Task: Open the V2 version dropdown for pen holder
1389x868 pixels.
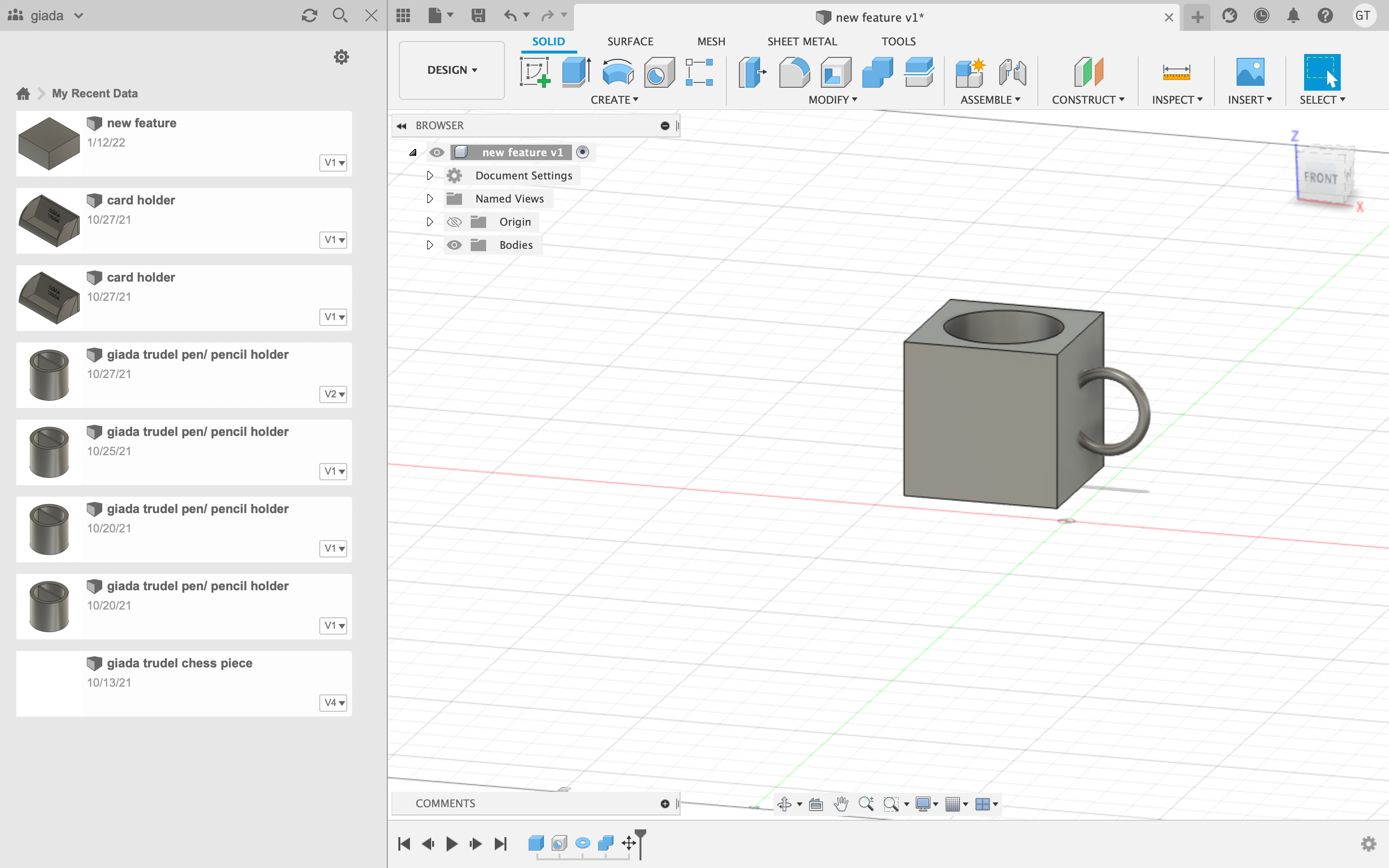Action: pos(333,394)
